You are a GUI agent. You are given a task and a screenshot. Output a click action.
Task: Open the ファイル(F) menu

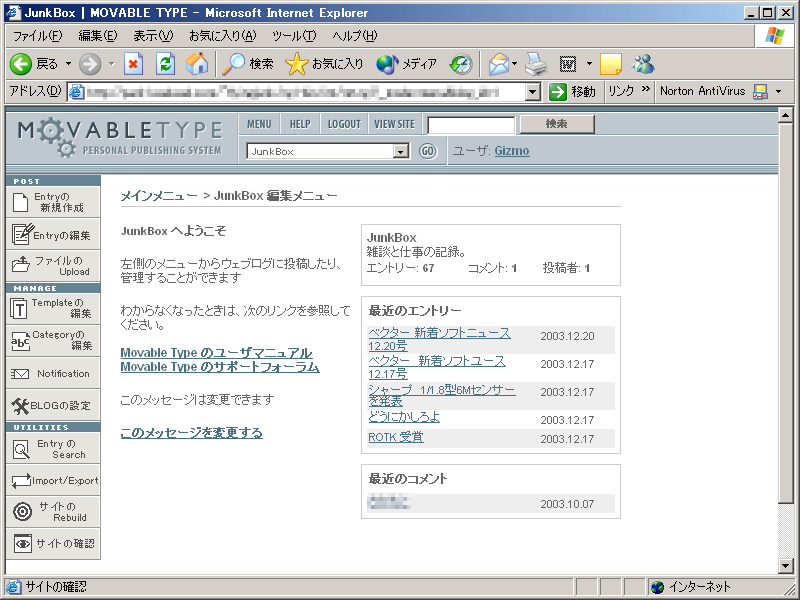point(37,36)
